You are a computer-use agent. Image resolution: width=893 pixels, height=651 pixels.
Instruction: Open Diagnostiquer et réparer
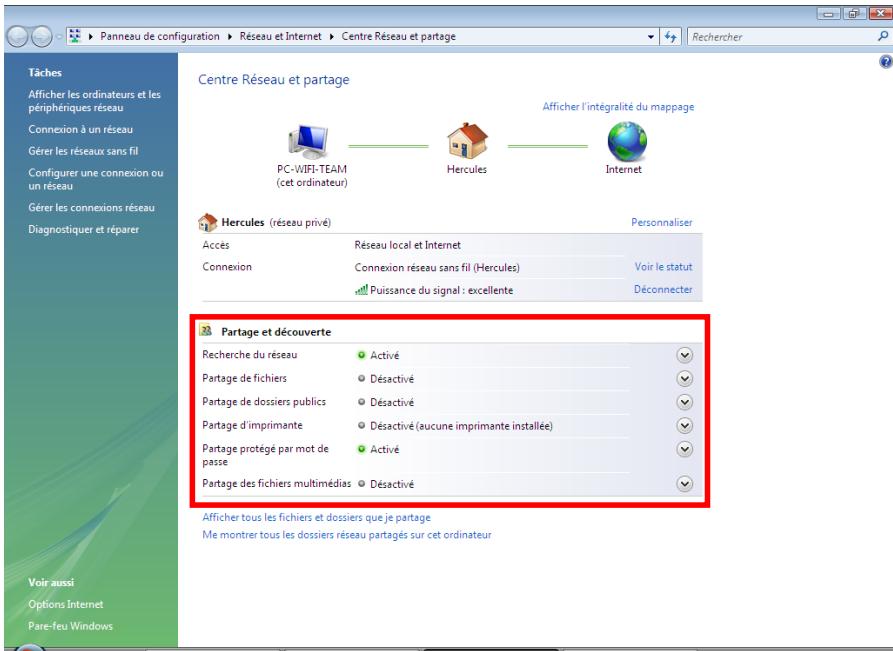[84, 229]
